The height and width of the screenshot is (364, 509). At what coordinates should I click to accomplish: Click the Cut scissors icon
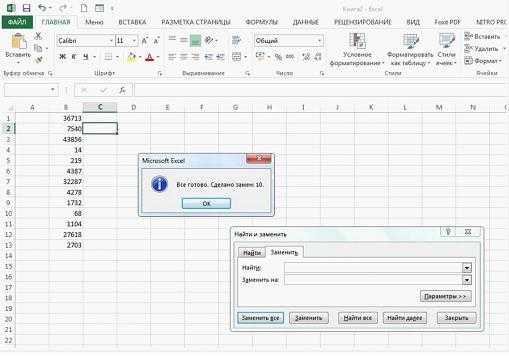[x=38, y=36]
